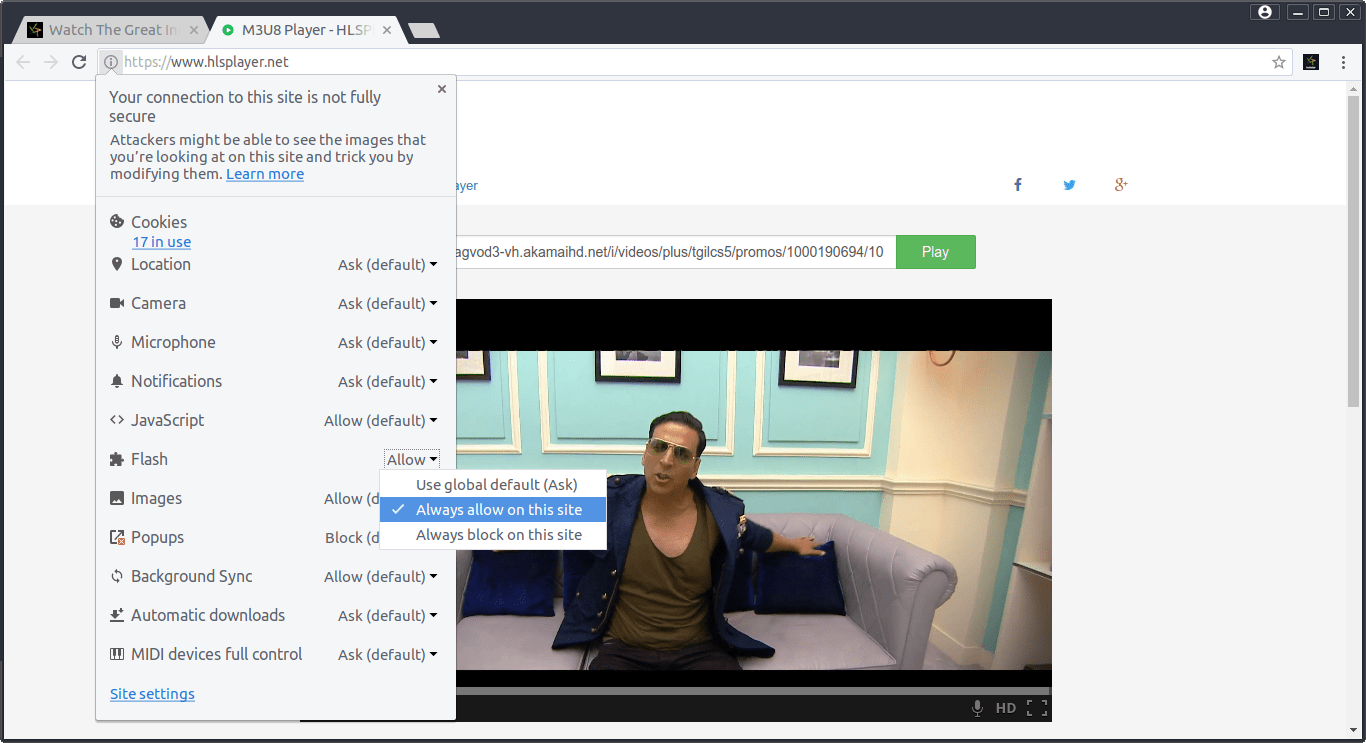
Task: Click the MIDI devices keyboard icon
Action: point(117,654)
